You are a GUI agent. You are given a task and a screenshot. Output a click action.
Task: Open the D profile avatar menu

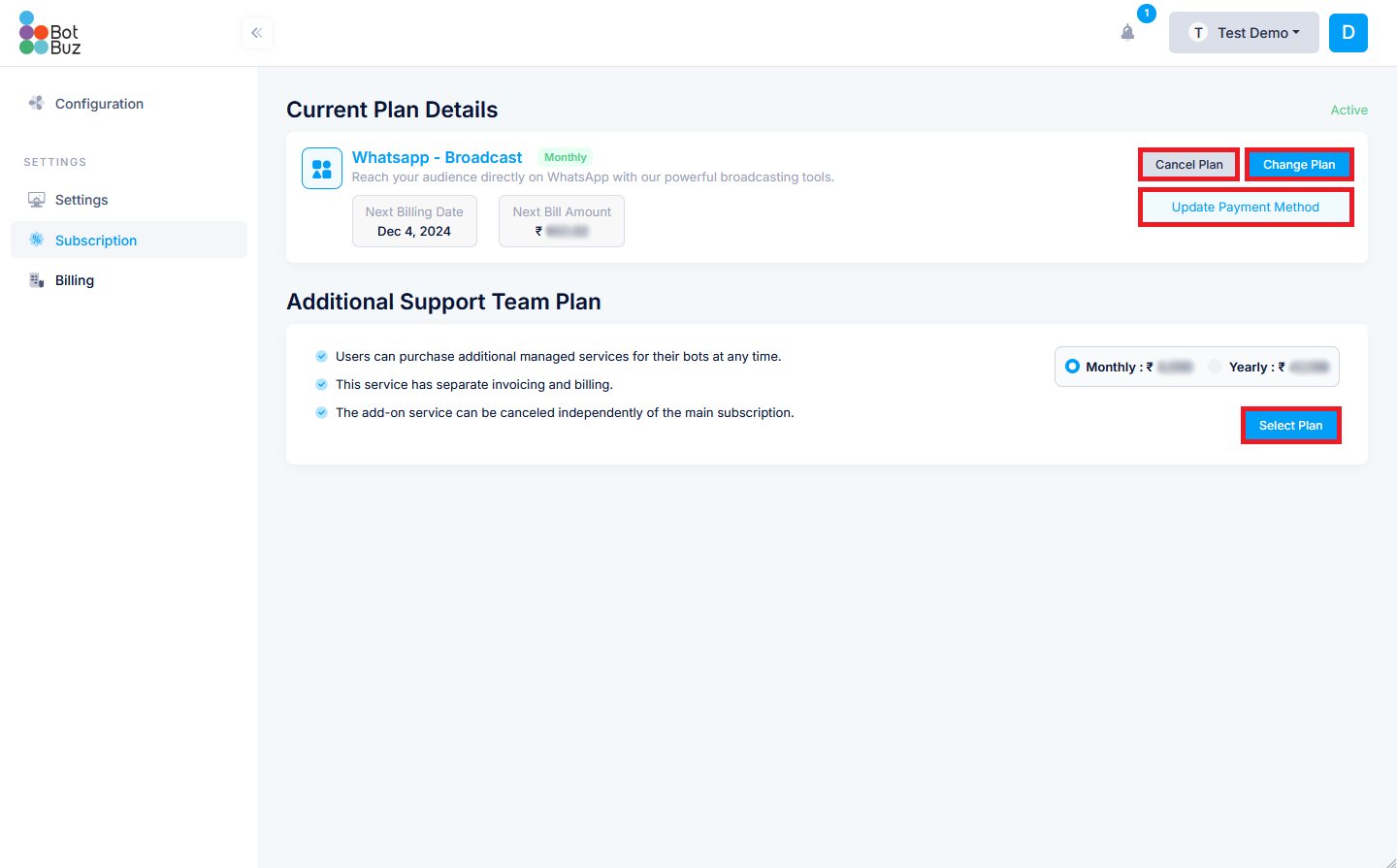(1348, 33)
